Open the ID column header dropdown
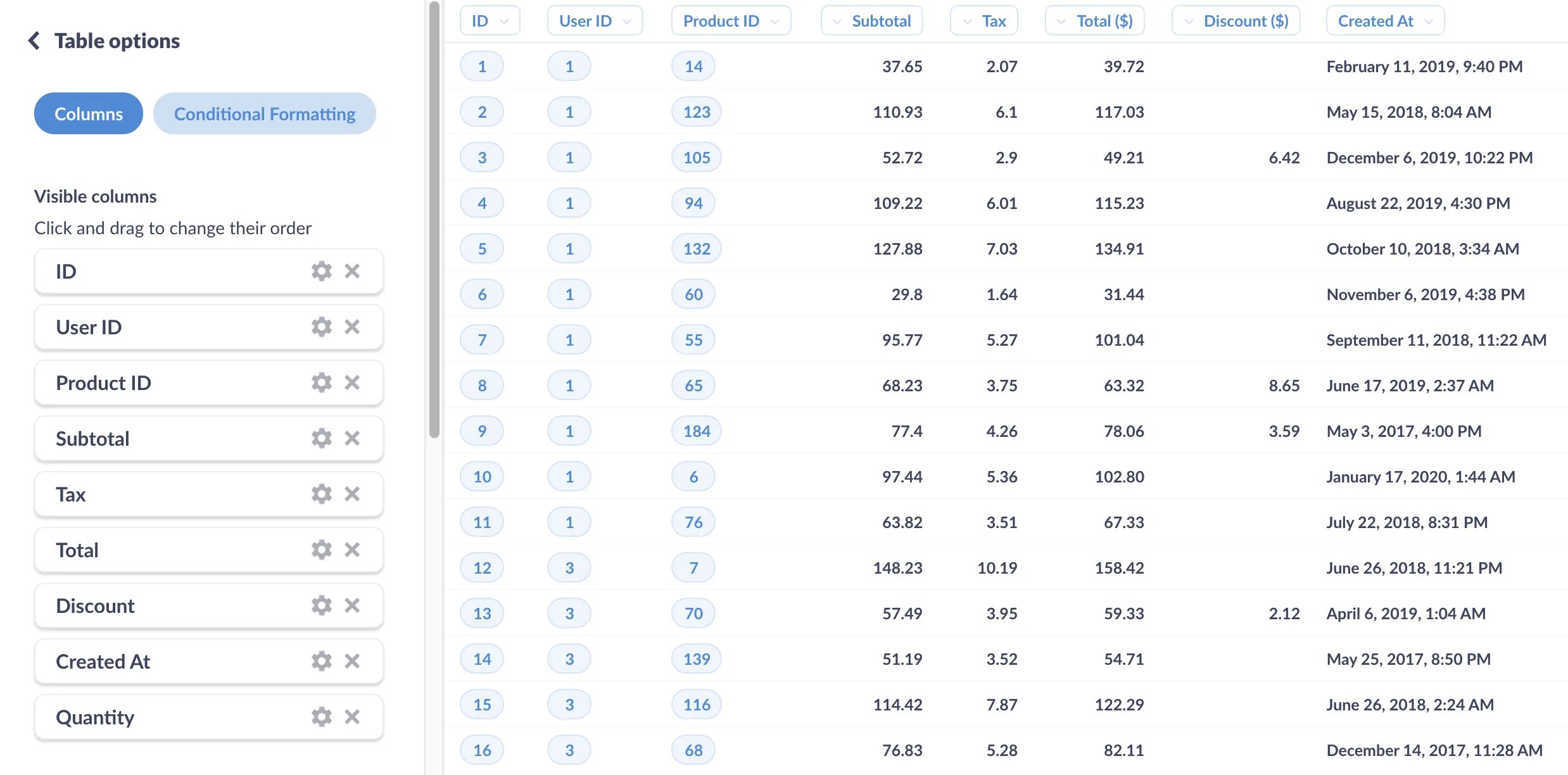This screenshot has width=1568, height=775. (x=505, y=21)
